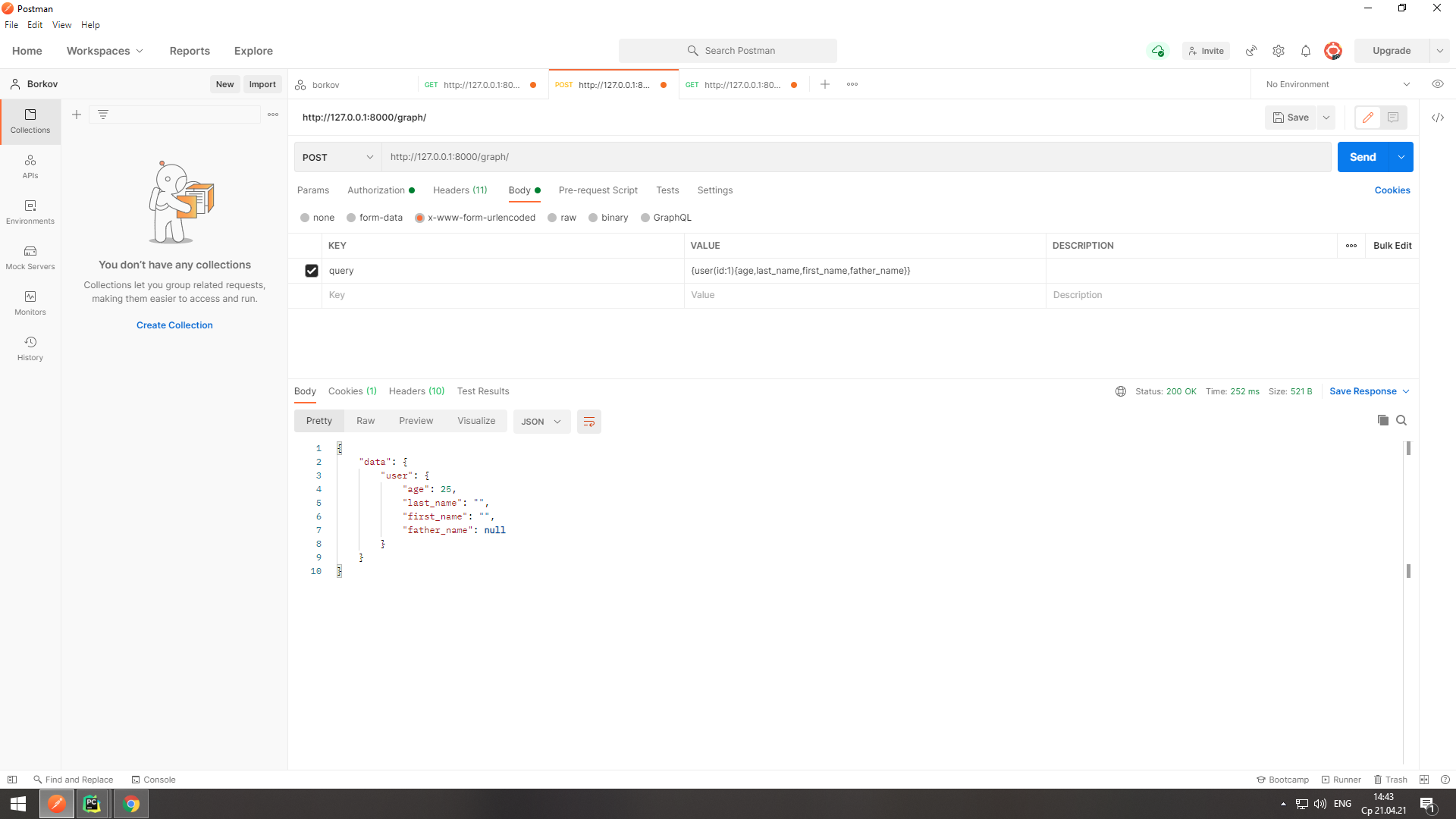Screen dimensions: 1456x819
Task: Click the Send button
Action: click(x=1363, y=157)
